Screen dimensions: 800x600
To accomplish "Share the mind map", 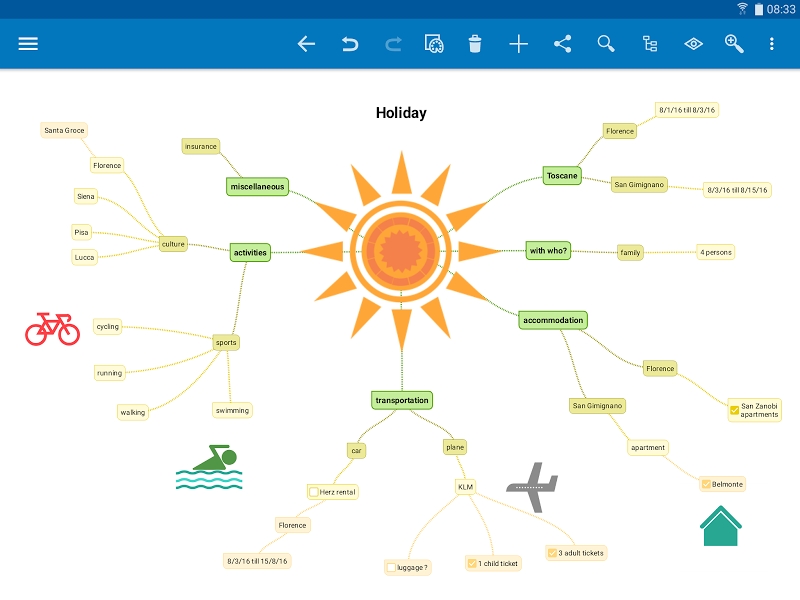I will pos(562,44).
